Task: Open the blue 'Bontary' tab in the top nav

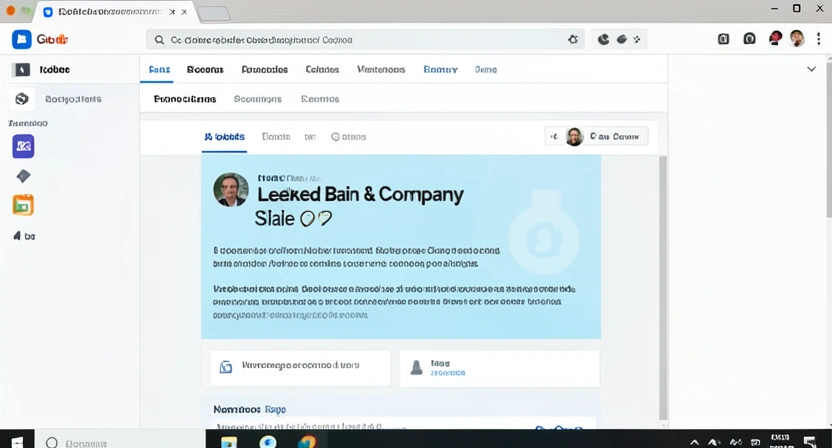Action: tap(440, 70)
